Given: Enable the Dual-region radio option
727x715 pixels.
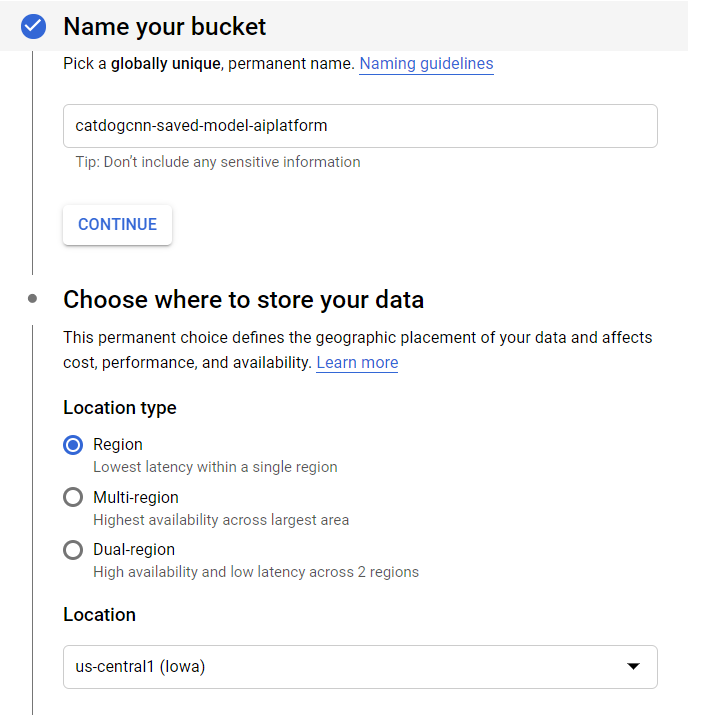Looking at the screenshot, I should click(73, 550).
